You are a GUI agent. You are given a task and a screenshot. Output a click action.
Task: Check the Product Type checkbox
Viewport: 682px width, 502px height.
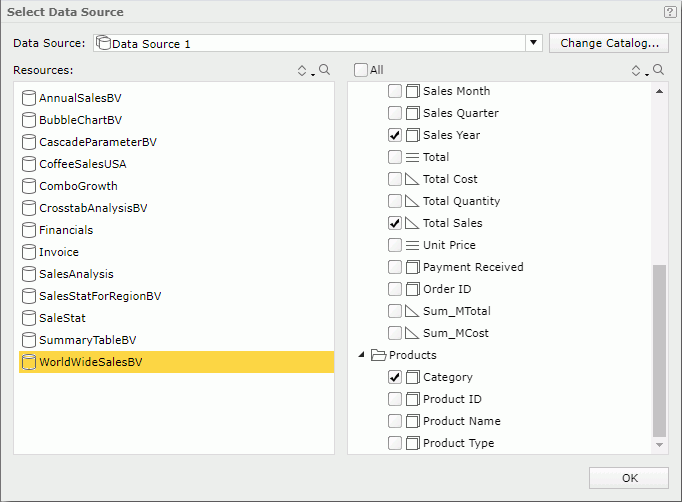[x=394, y=443]
